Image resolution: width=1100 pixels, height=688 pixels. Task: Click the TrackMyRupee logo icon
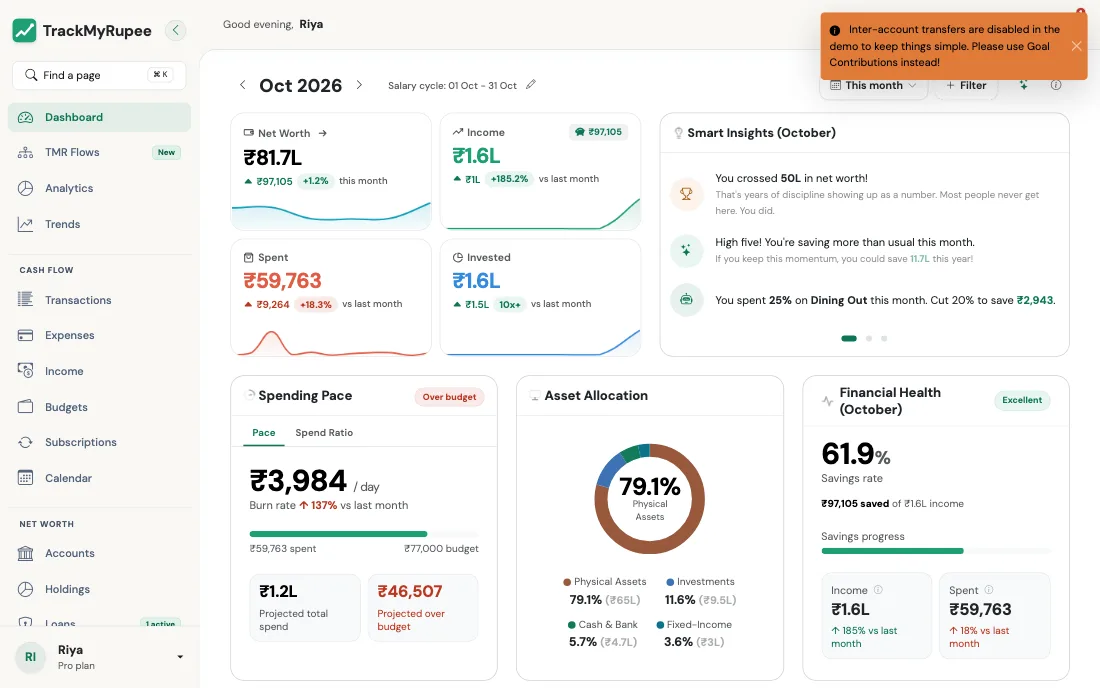pos(25,30)
